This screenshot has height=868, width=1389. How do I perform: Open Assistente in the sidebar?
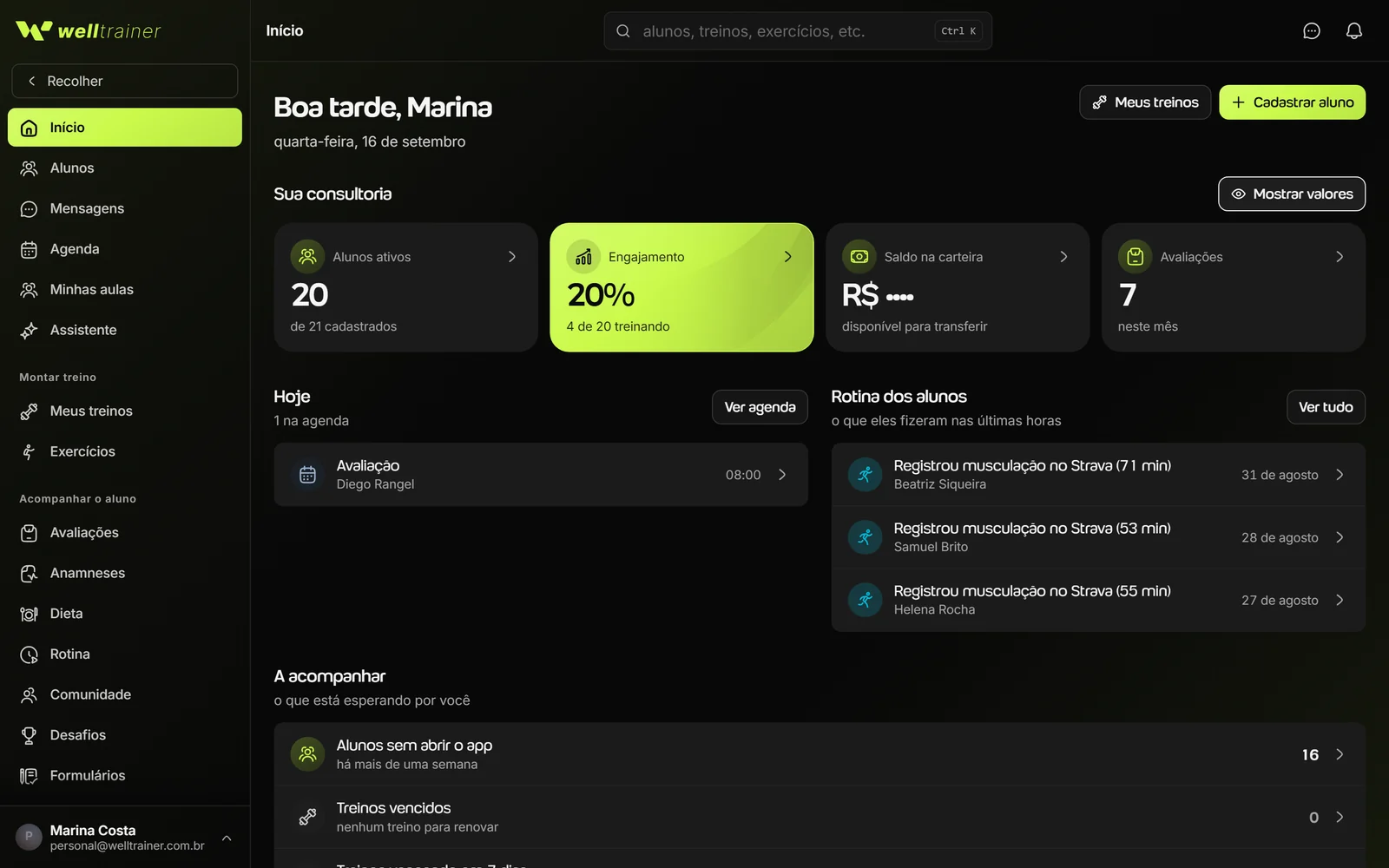(x=125, y=330)
